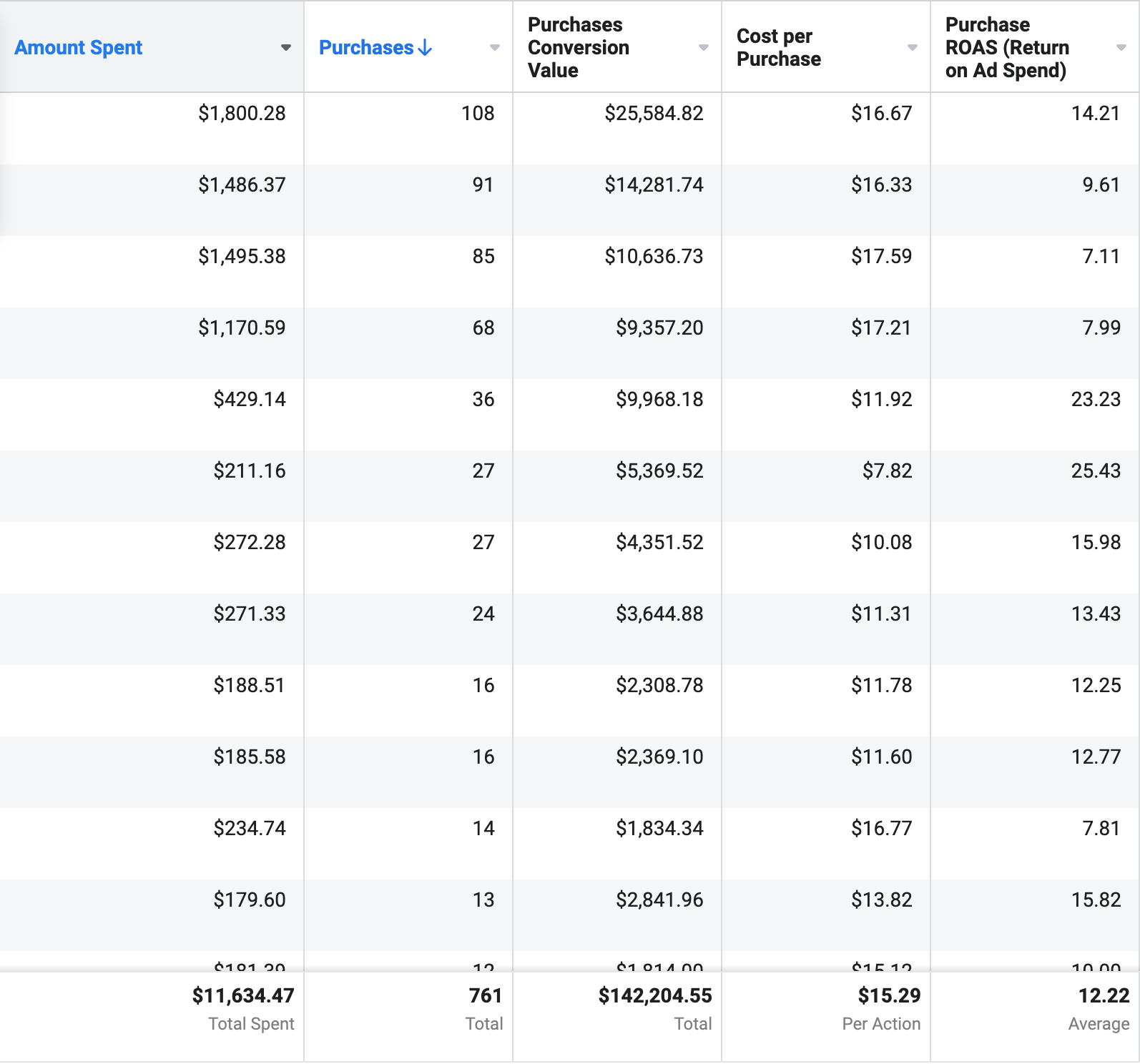Click the $429.14 amount spent cell
Image resolution: width=1140 pixels, height=1064 pixels.
(249, 400)
